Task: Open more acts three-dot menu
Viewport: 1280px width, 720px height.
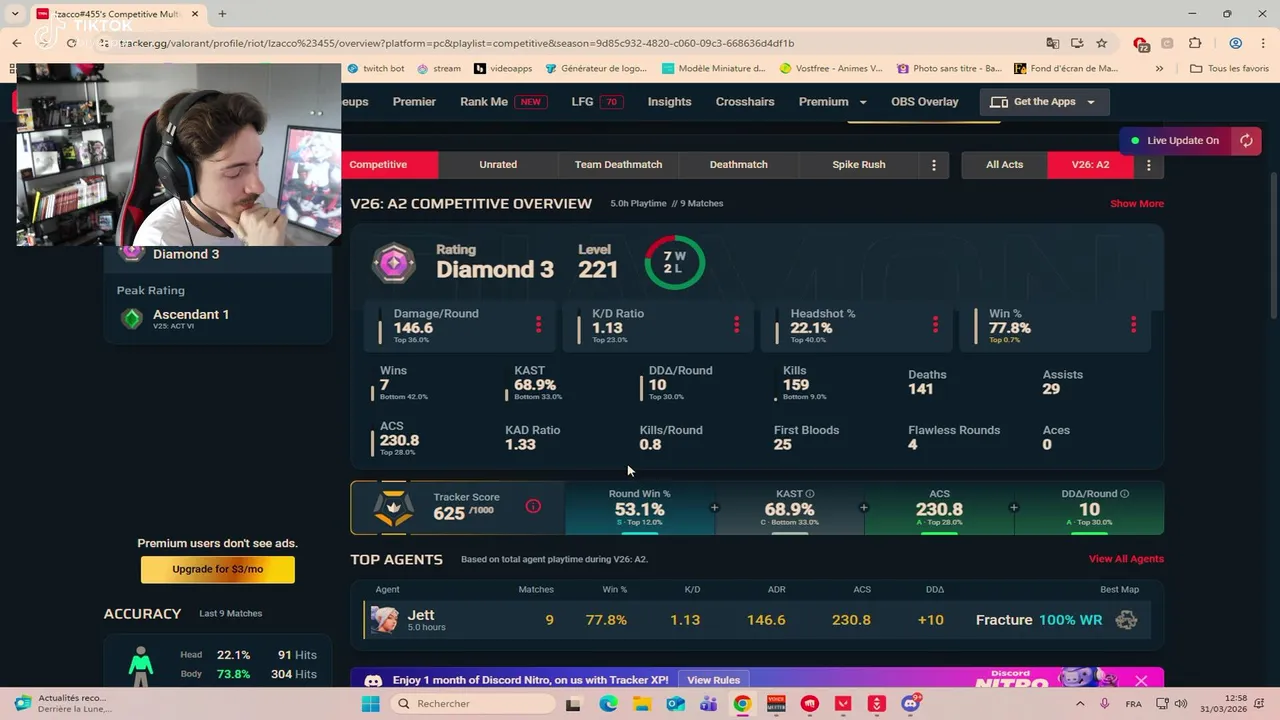Action: click(1148, 165)
